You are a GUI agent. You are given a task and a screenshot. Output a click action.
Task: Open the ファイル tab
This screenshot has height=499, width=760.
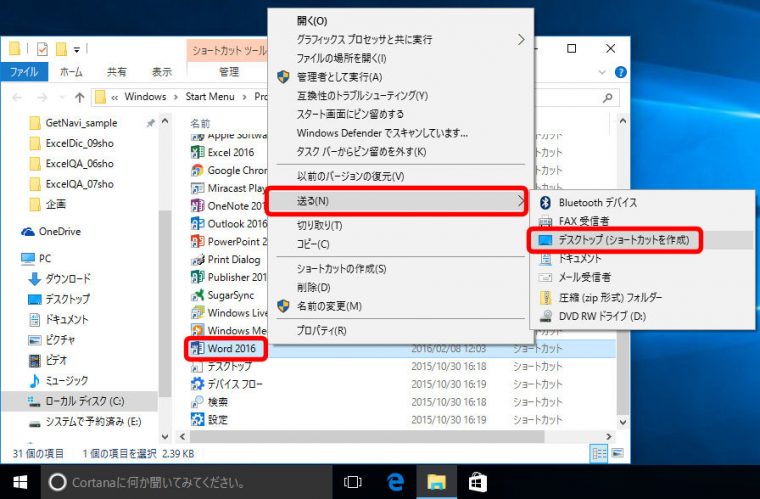[x=24, y=72]
